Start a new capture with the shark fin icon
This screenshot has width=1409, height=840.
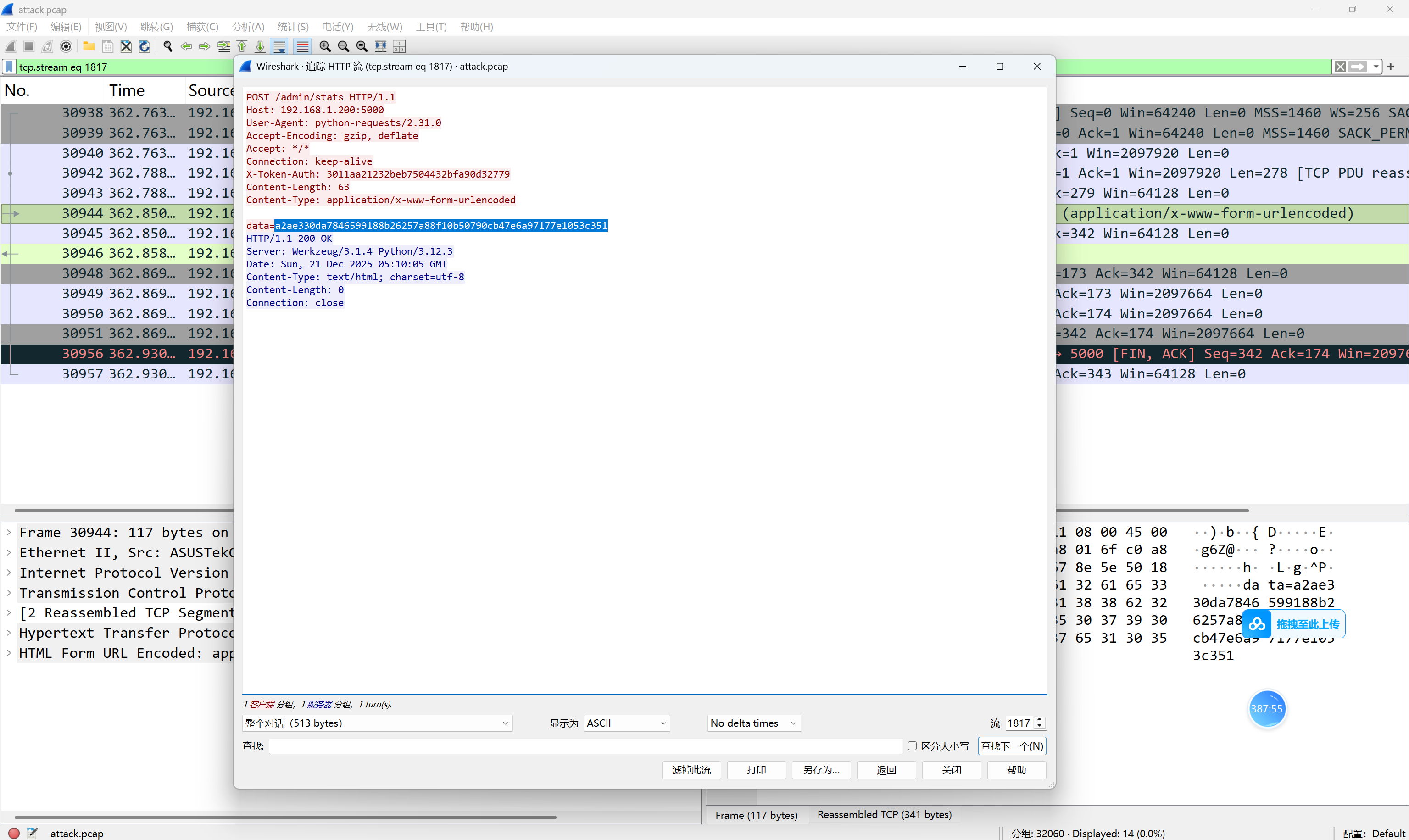(11, 46)
